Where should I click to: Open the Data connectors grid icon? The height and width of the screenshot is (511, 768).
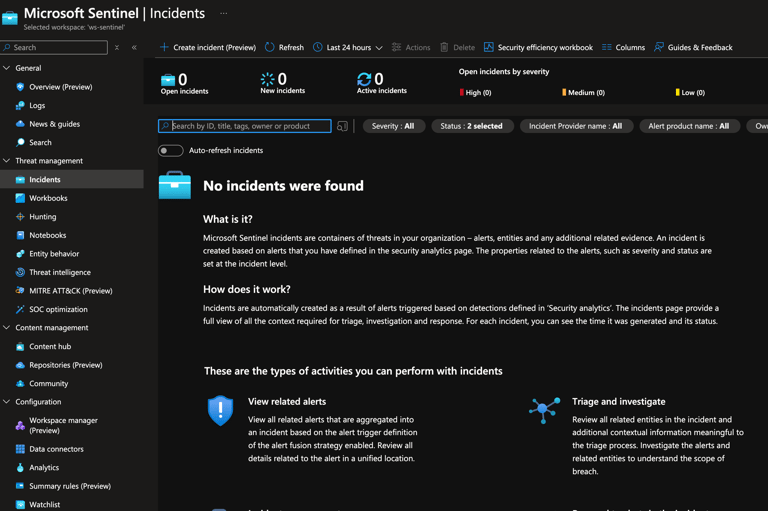pos(20,449)
